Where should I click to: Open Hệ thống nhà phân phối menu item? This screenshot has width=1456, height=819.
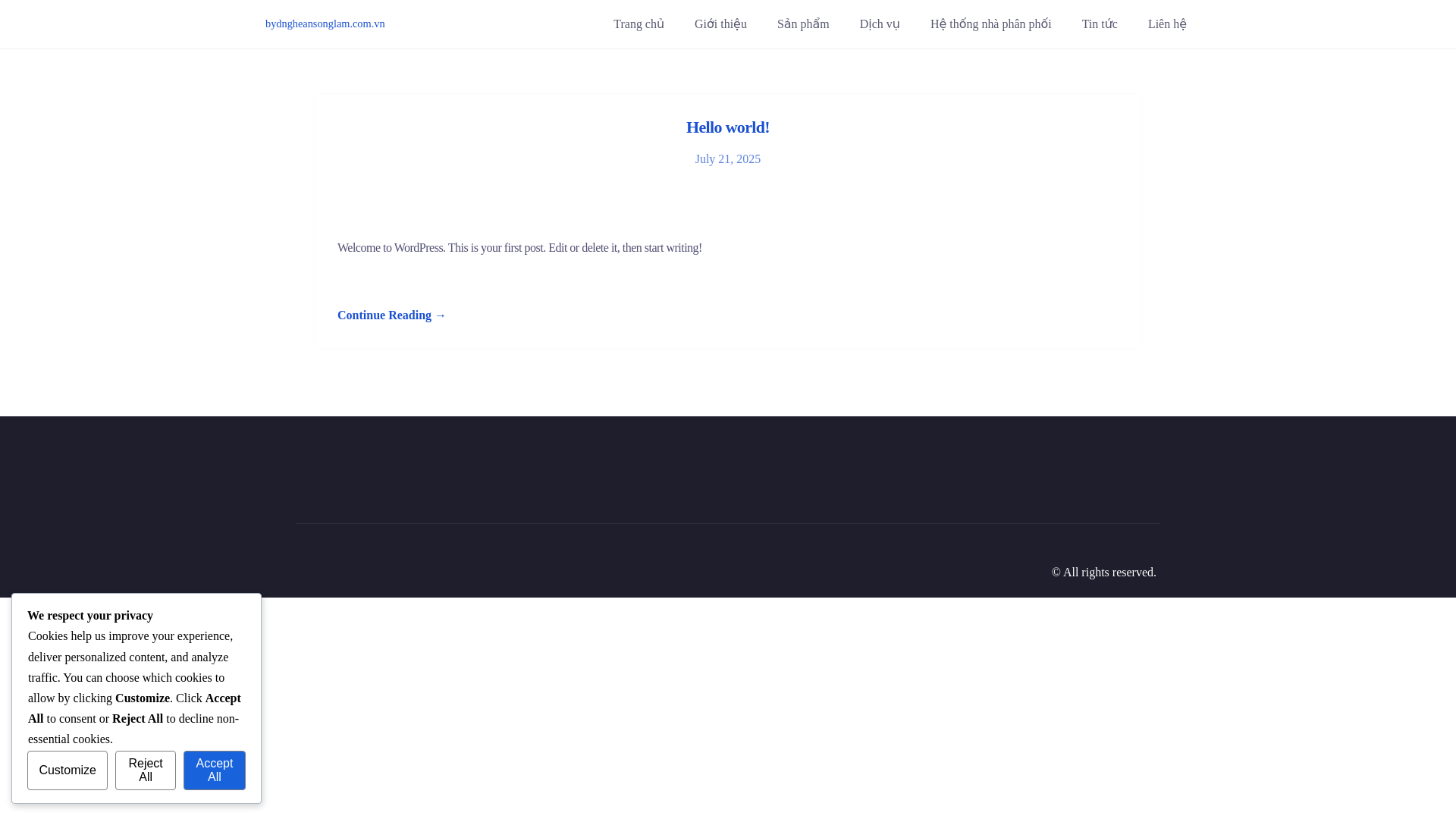[x=990, y=24]
